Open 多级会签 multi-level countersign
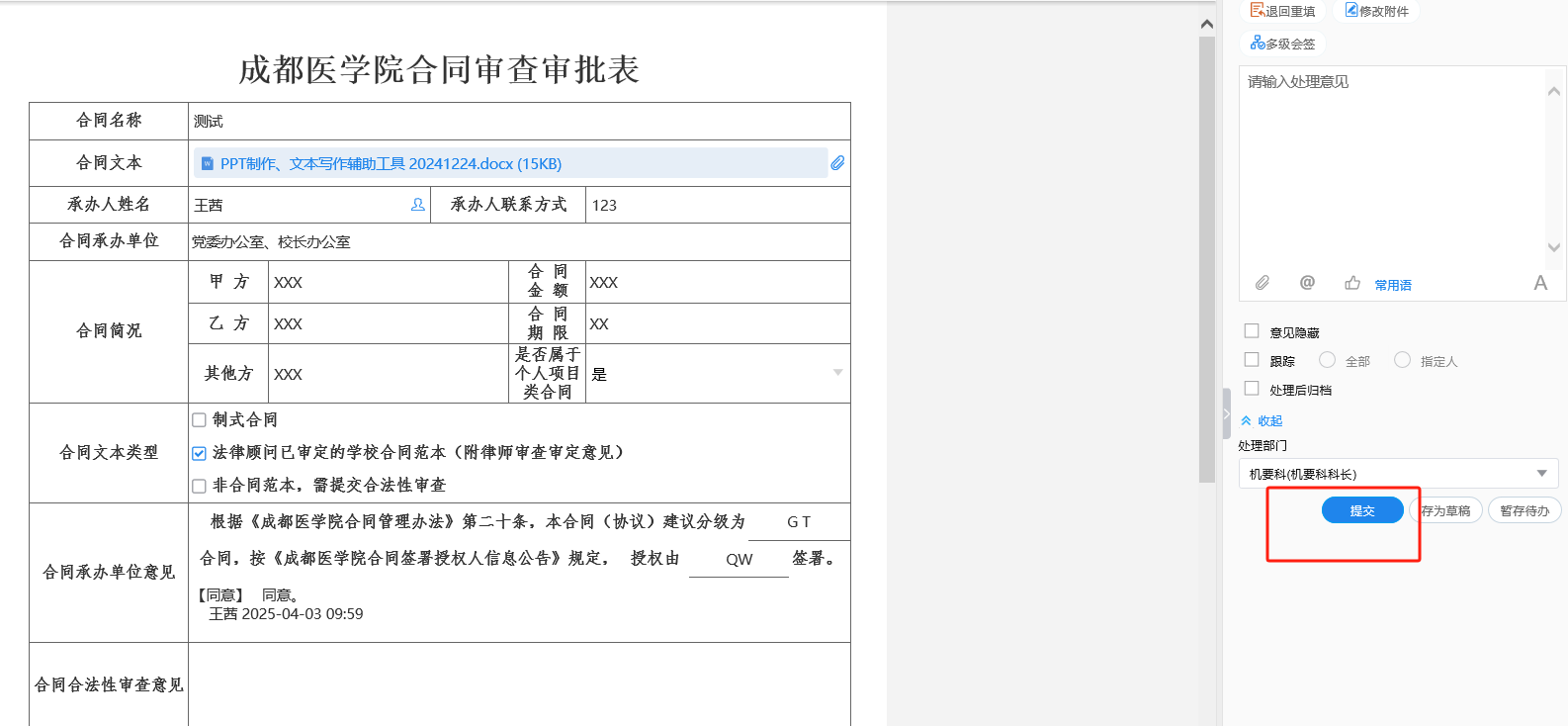Screen dimensions: 1568x726 (1283, 44)
